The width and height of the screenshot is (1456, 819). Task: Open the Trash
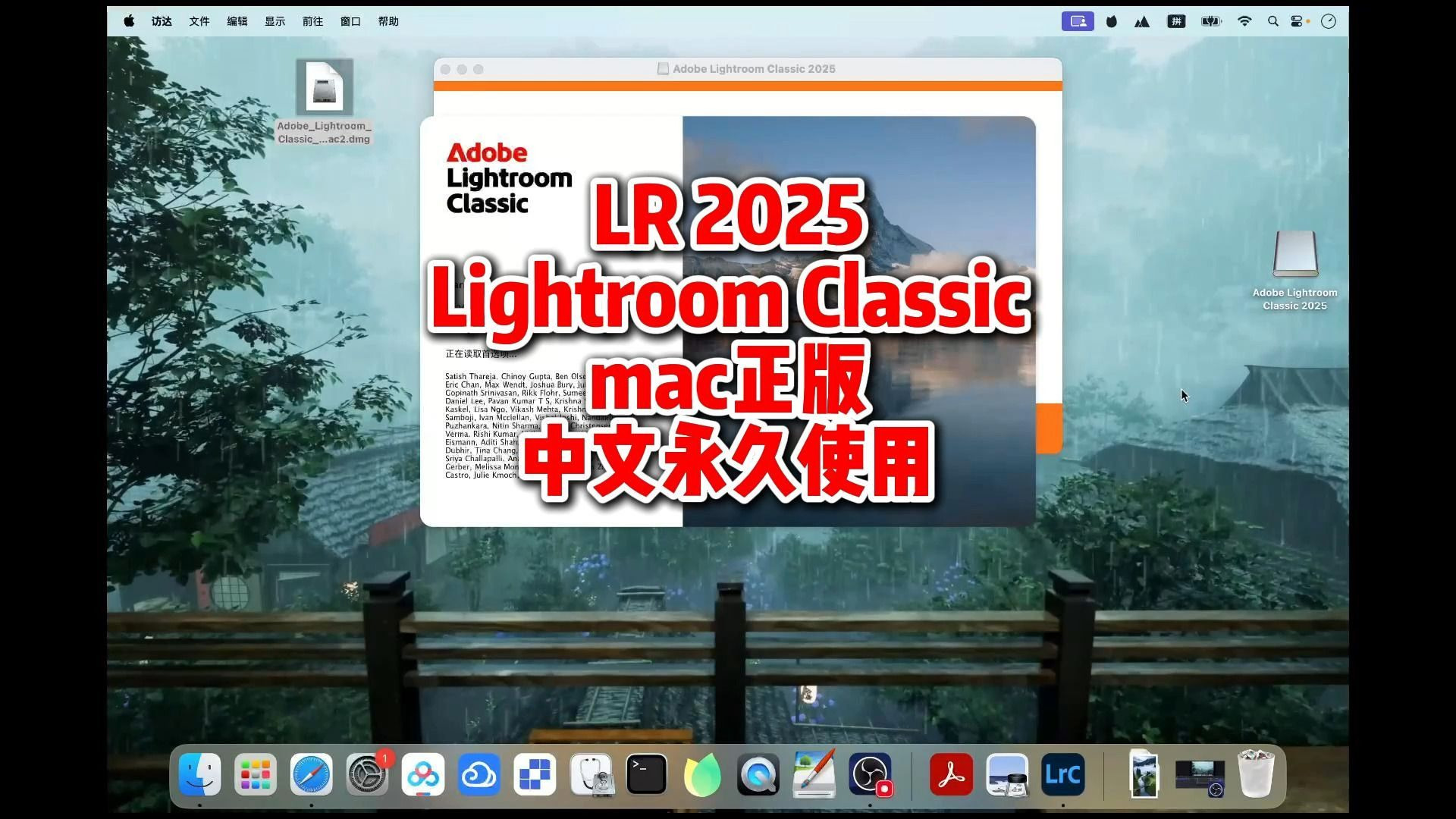pyautogui.click(x=1256, y=774)
